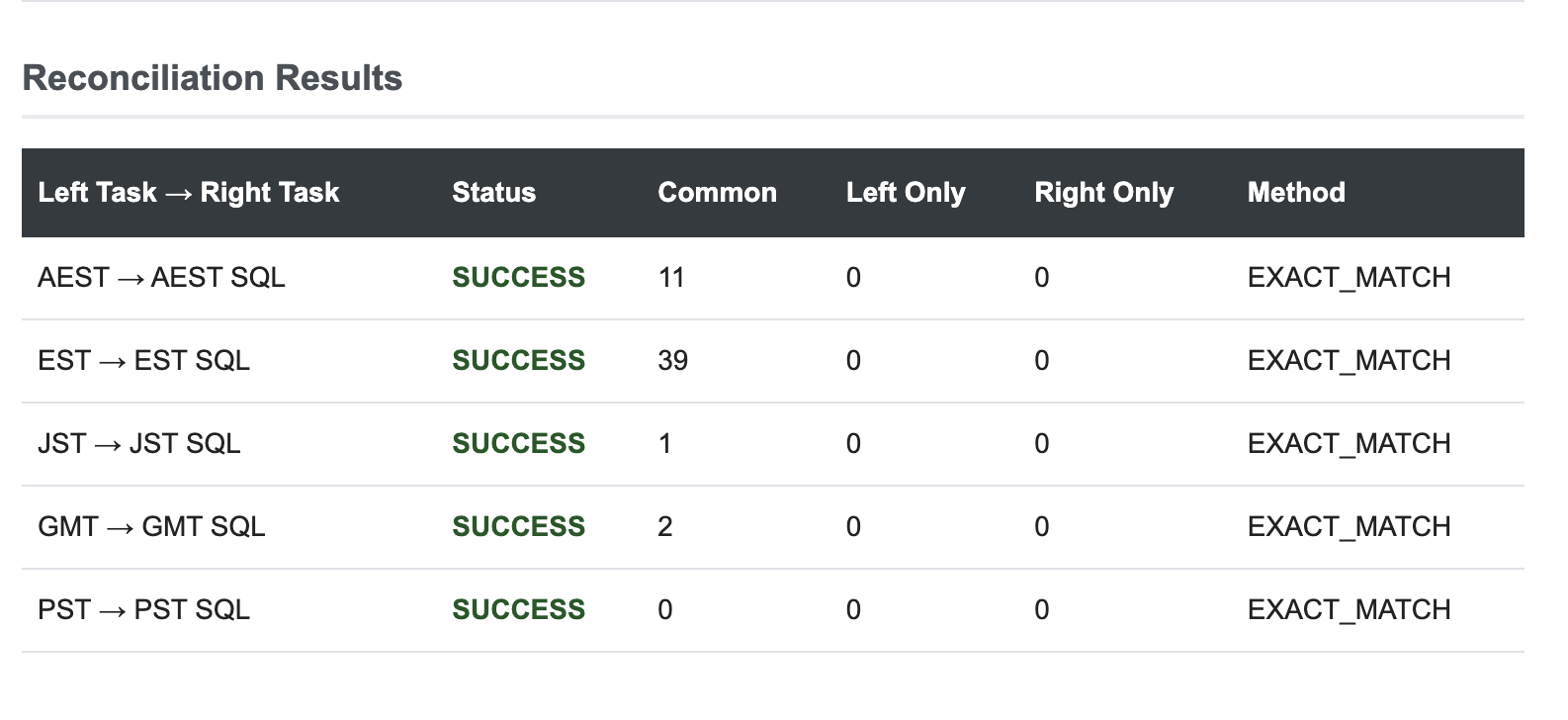
Task: Select the Method column header
Action: pyautogui.click(x=1296, y=193)
